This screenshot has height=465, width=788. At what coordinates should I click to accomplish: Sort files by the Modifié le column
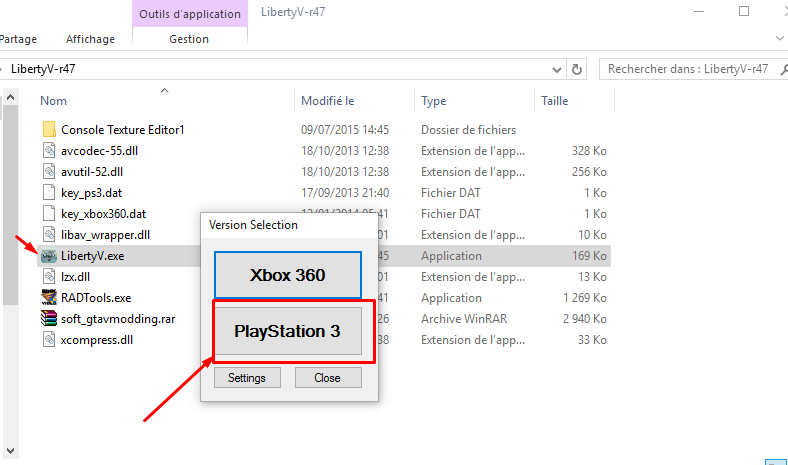click(x=328, y=101)
